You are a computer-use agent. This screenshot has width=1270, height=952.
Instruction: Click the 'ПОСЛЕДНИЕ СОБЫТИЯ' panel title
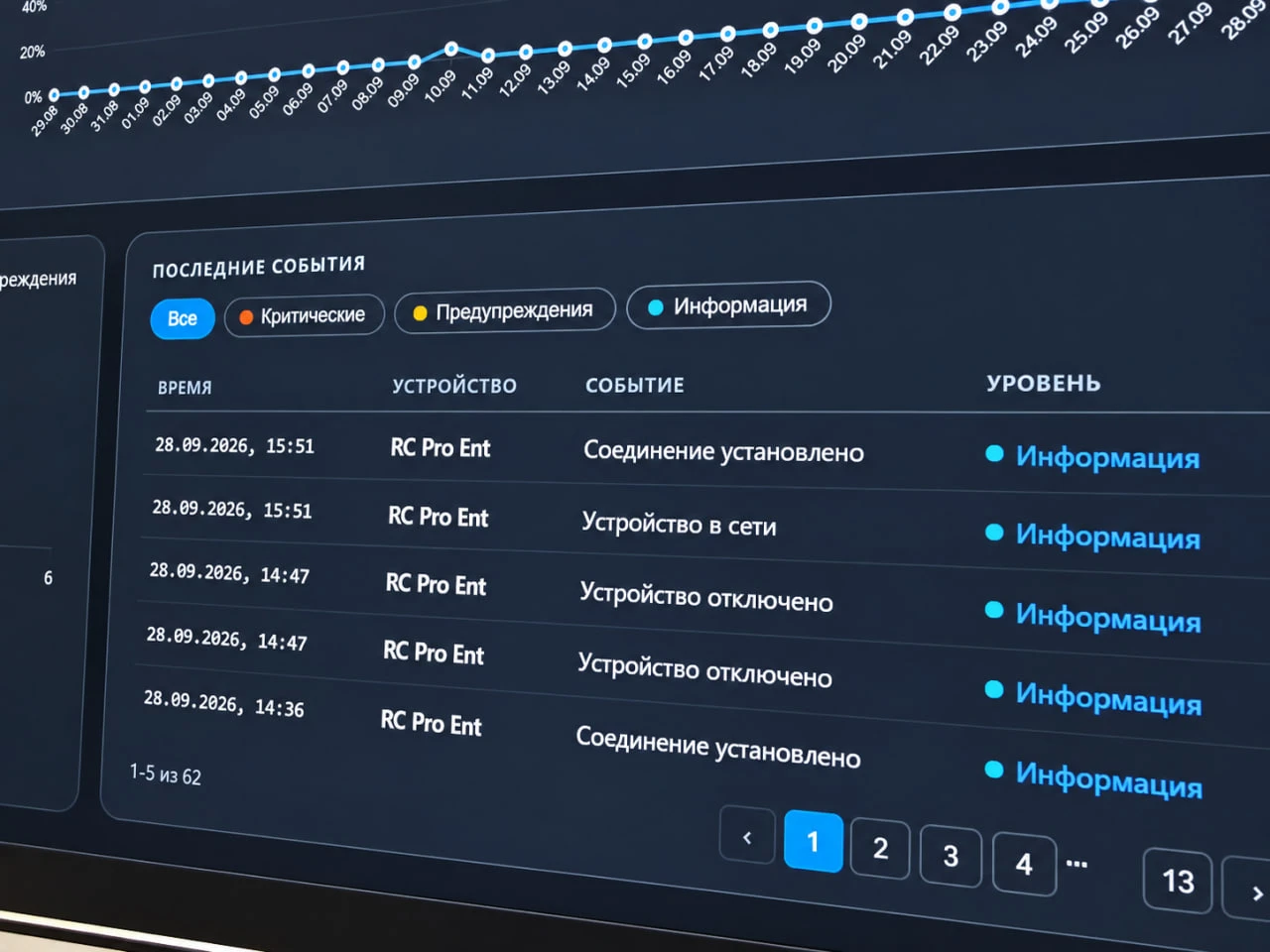tap(259, 267)
